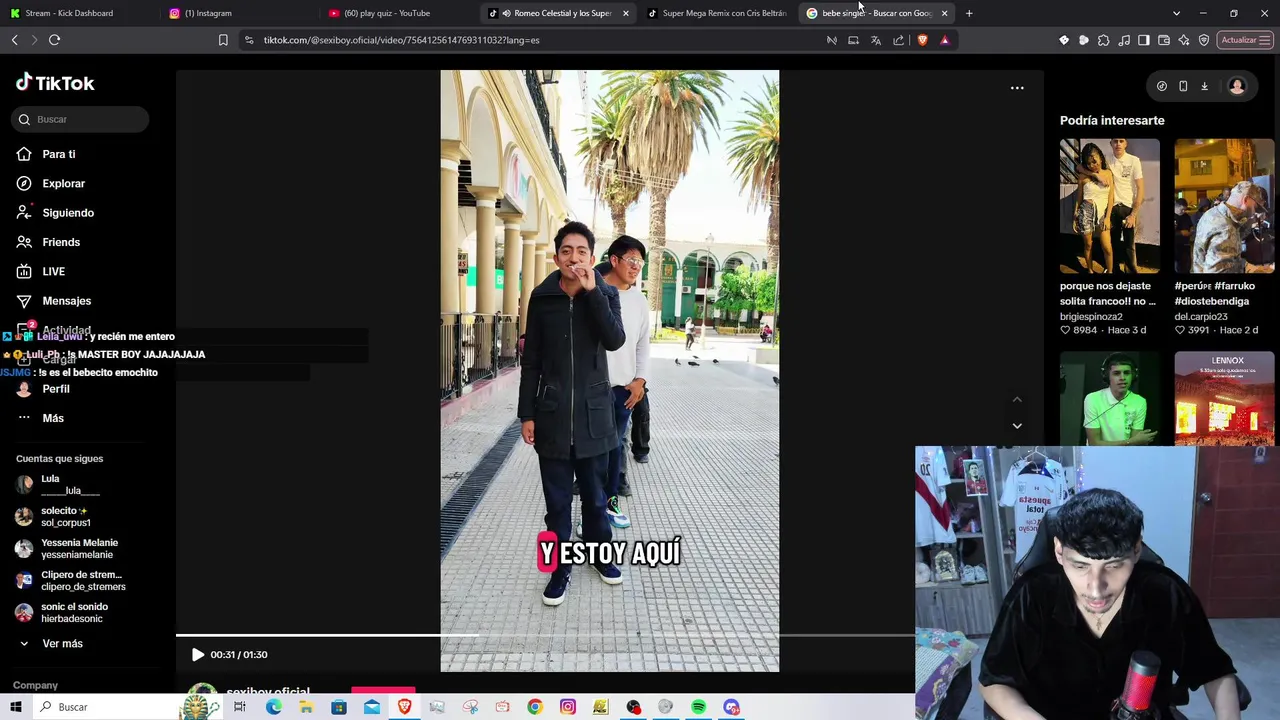Go to Explorar in the sidebar
This screenshot has height=720, width=1280.
[x=63, y=184]
